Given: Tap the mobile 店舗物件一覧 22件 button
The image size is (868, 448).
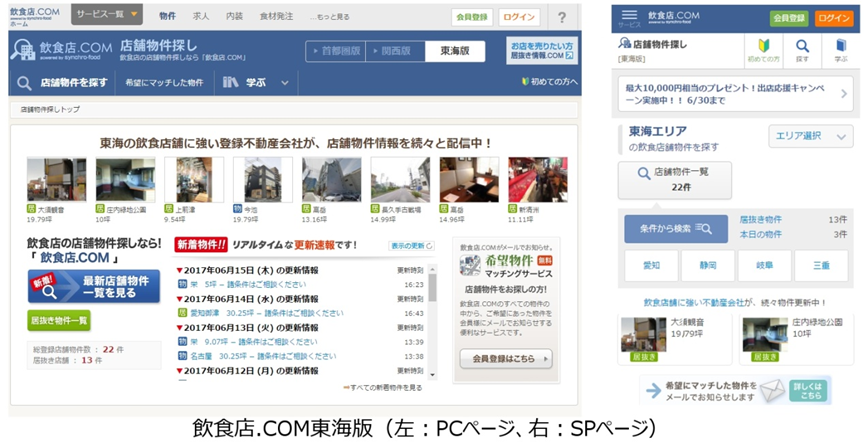Looking at the screenshot, I should pyautogui.click(x=674, y=180).
